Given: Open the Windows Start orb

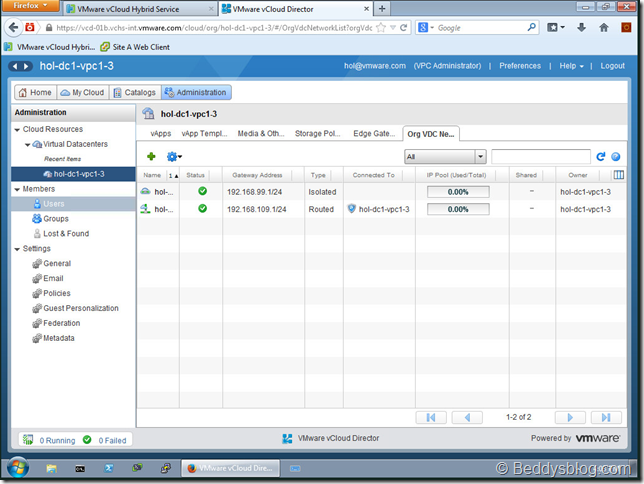Looking at the screenshot, I should [18, 468].
